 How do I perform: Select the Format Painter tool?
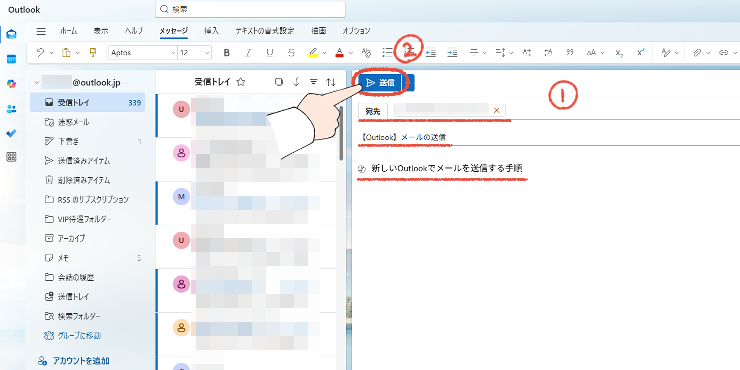93,53
